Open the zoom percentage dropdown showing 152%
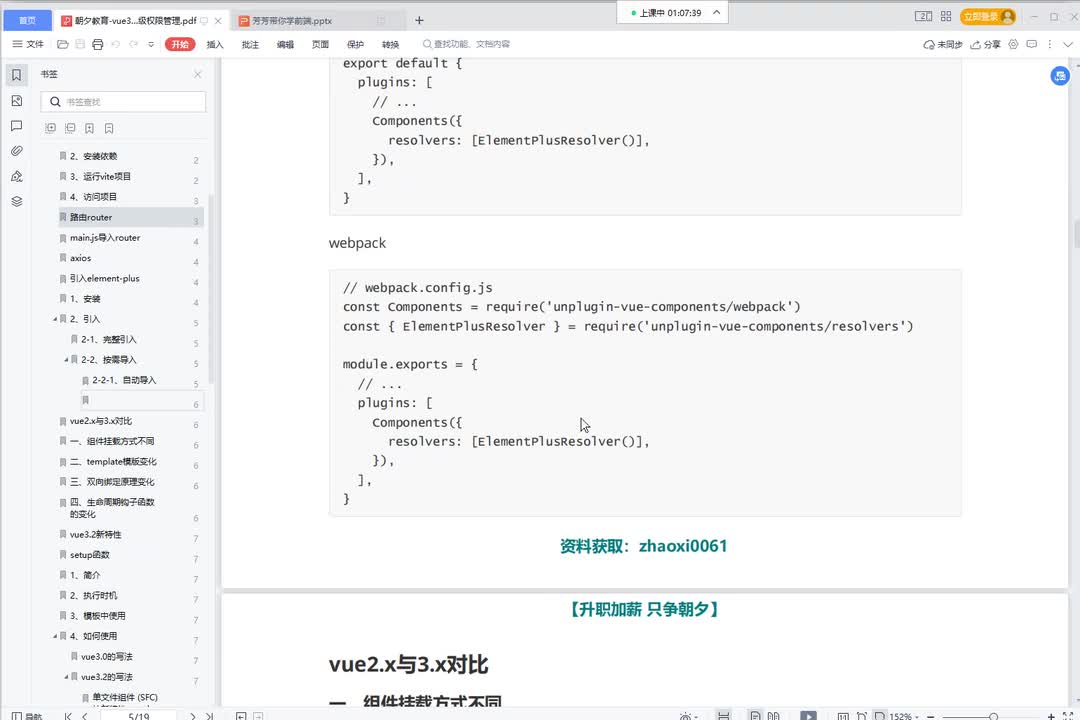This screenshot has width=1080, height=720. (x=906, y=717)
